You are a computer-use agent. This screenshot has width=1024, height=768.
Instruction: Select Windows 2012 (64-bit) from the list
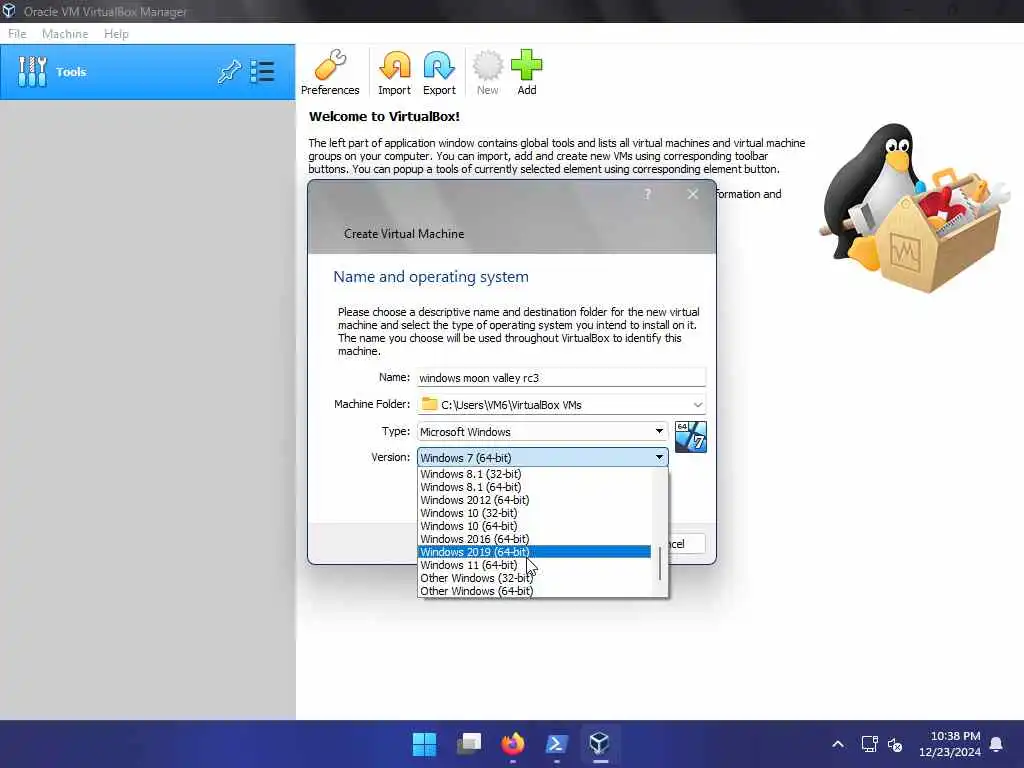tap(534, 500)
